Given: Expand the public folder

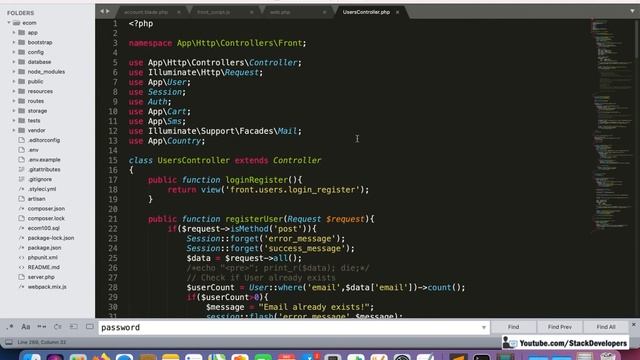Looking at the screenshot, I should pos(14,82).
